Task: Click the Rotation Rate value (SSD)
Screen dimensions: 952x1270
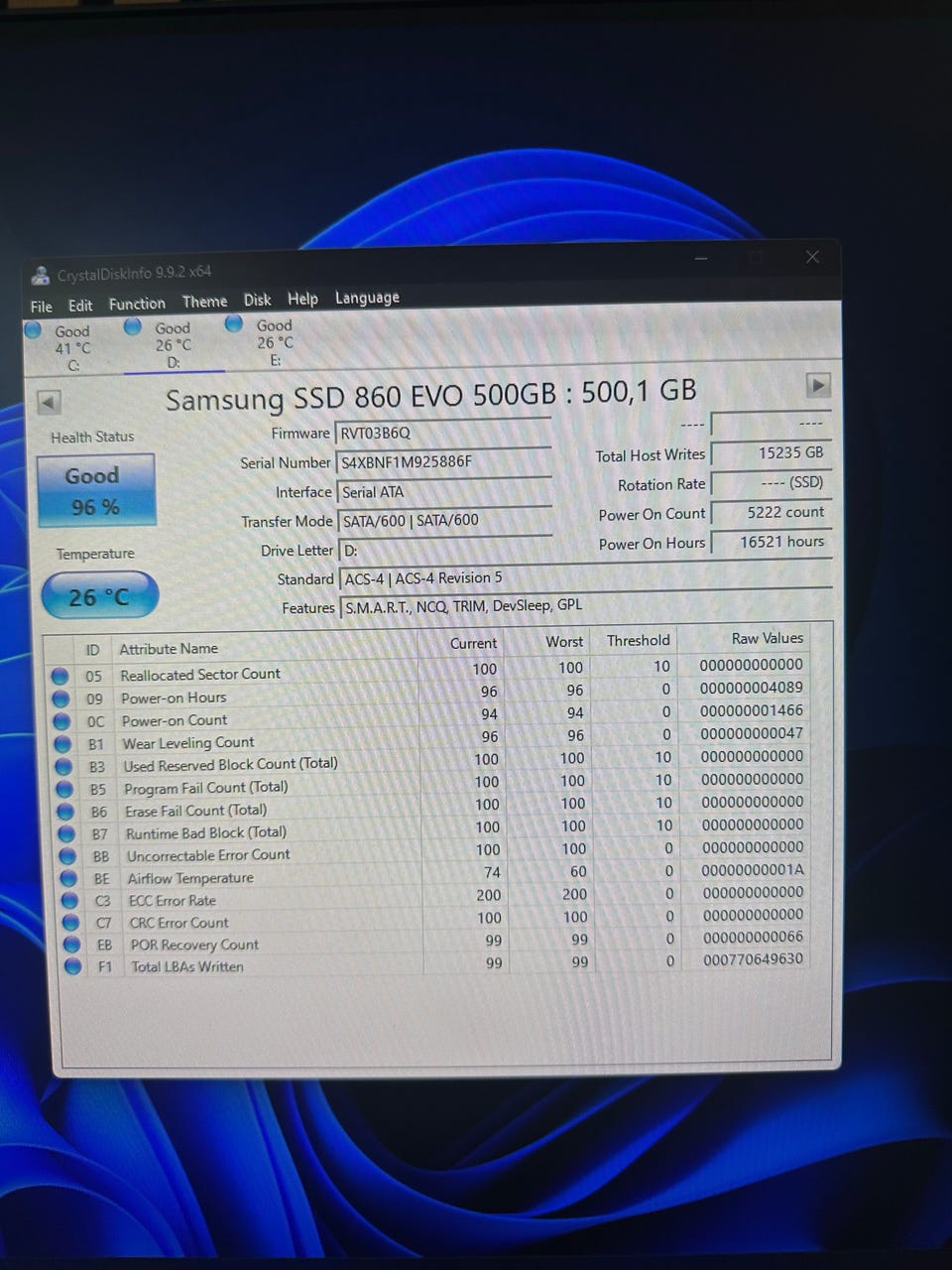Action: 772,482
